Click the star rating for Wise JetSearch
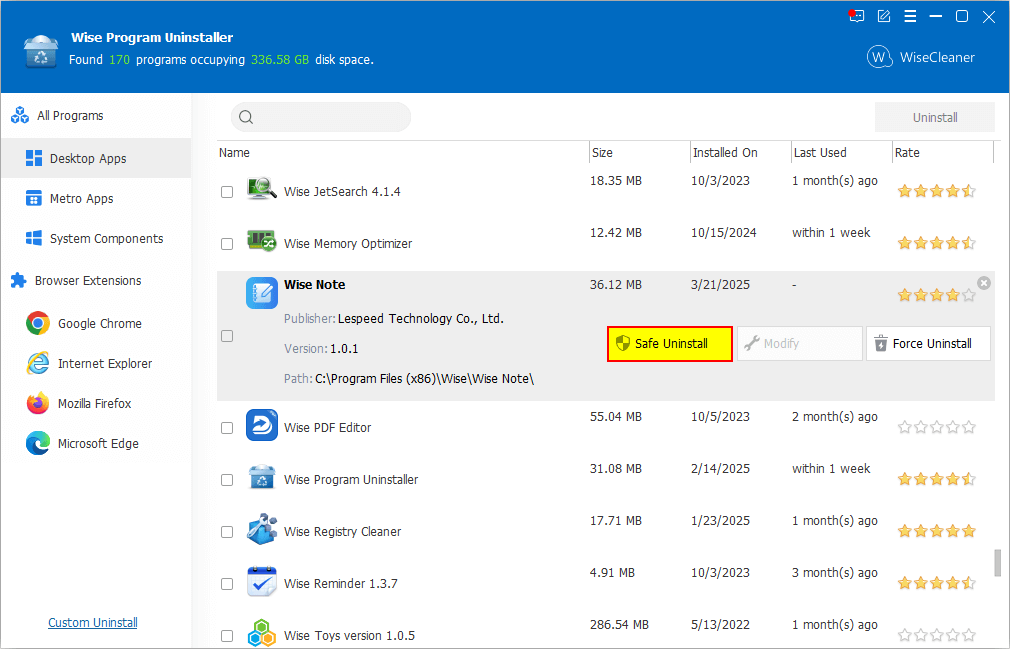Viewport: 1010px width, 649px height. coord(937,191)
